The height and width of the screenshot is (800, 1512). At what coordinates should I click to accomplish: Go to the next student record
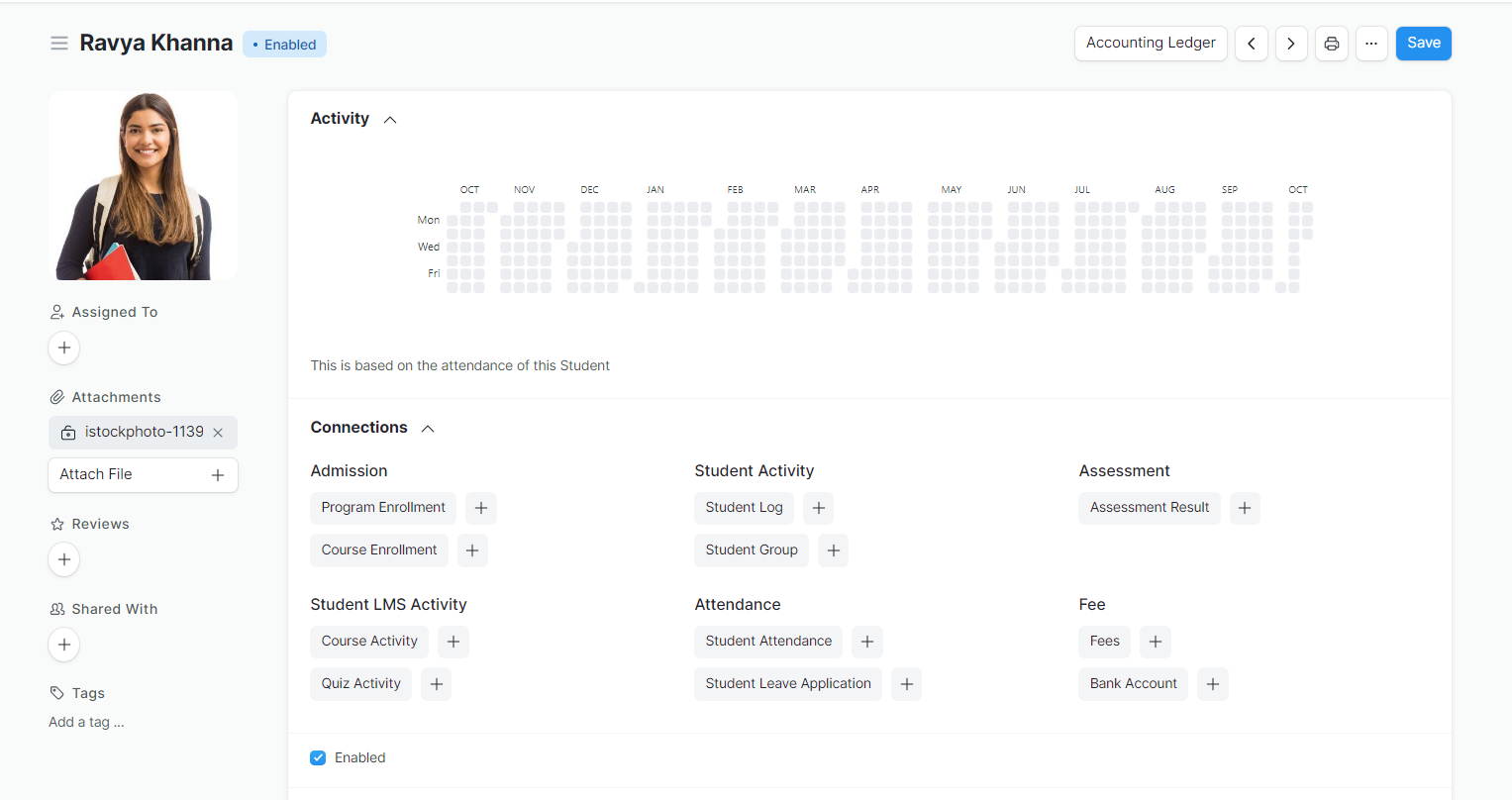[x=1290, y=44]
